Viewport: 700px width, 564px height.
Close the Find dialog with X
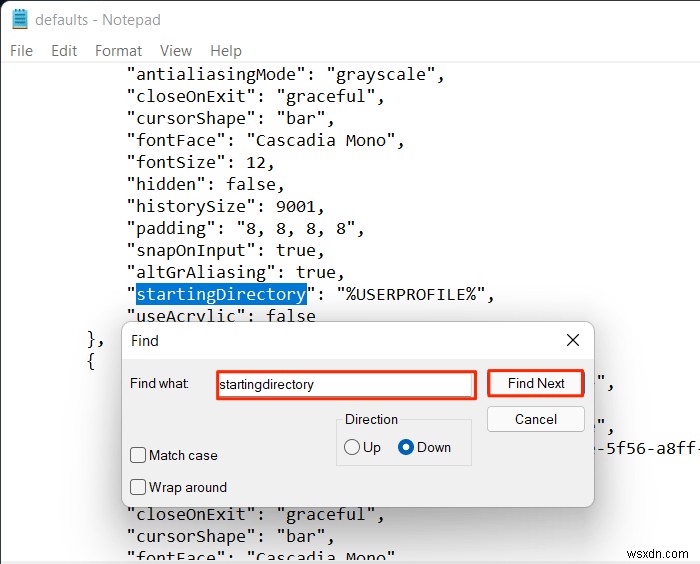(x=573, y=340)
